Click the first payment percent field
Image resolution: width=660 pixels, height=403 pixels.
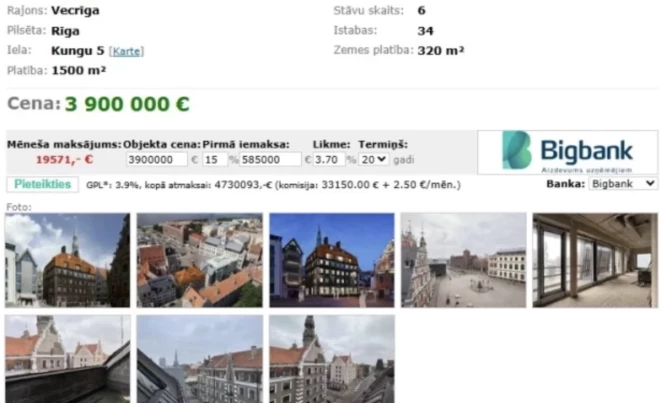215,160
